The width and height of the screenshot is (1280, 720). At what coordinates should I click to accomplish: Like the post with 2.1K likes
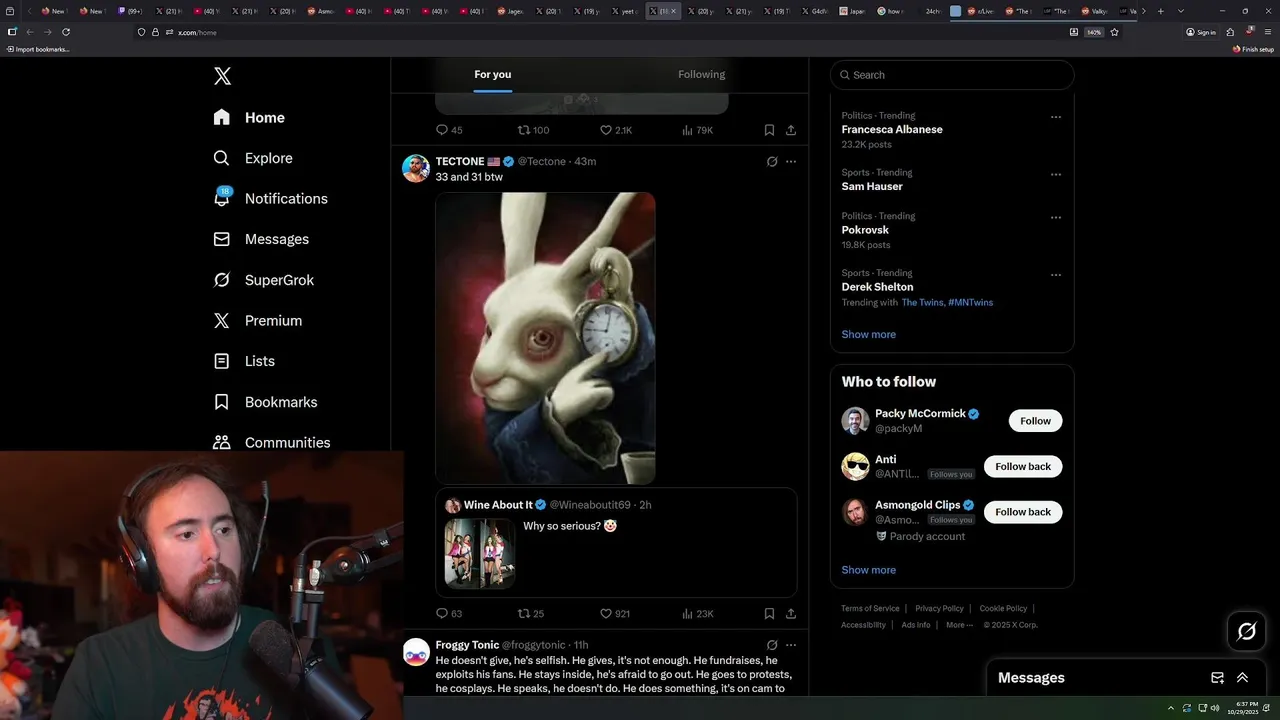click(615, 130)
